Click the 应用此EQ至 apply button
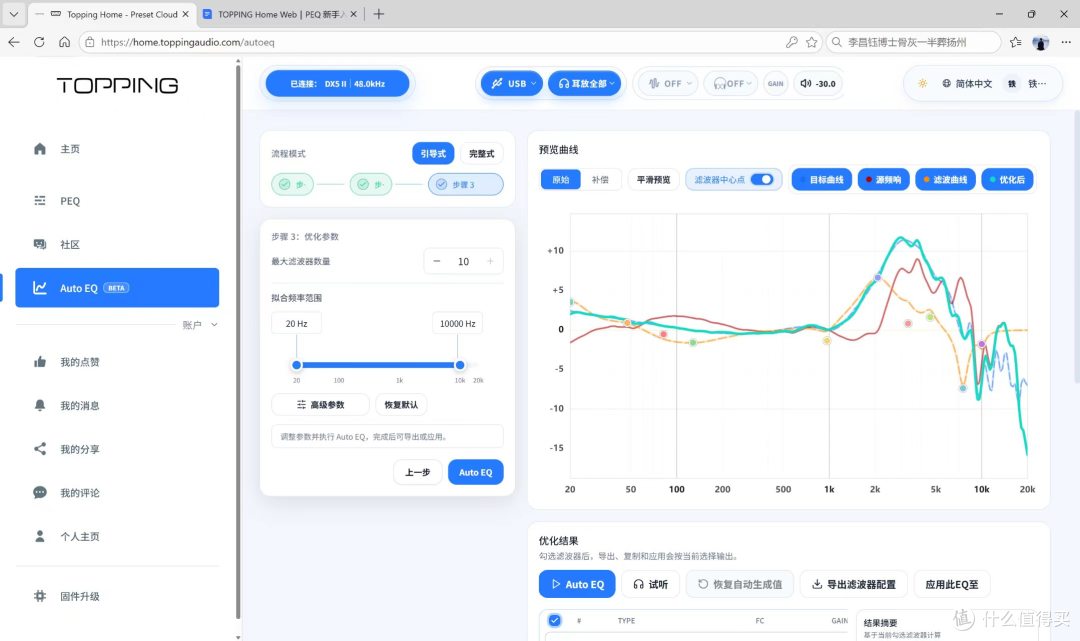The image size is (1080, 641). coord(952,585)
